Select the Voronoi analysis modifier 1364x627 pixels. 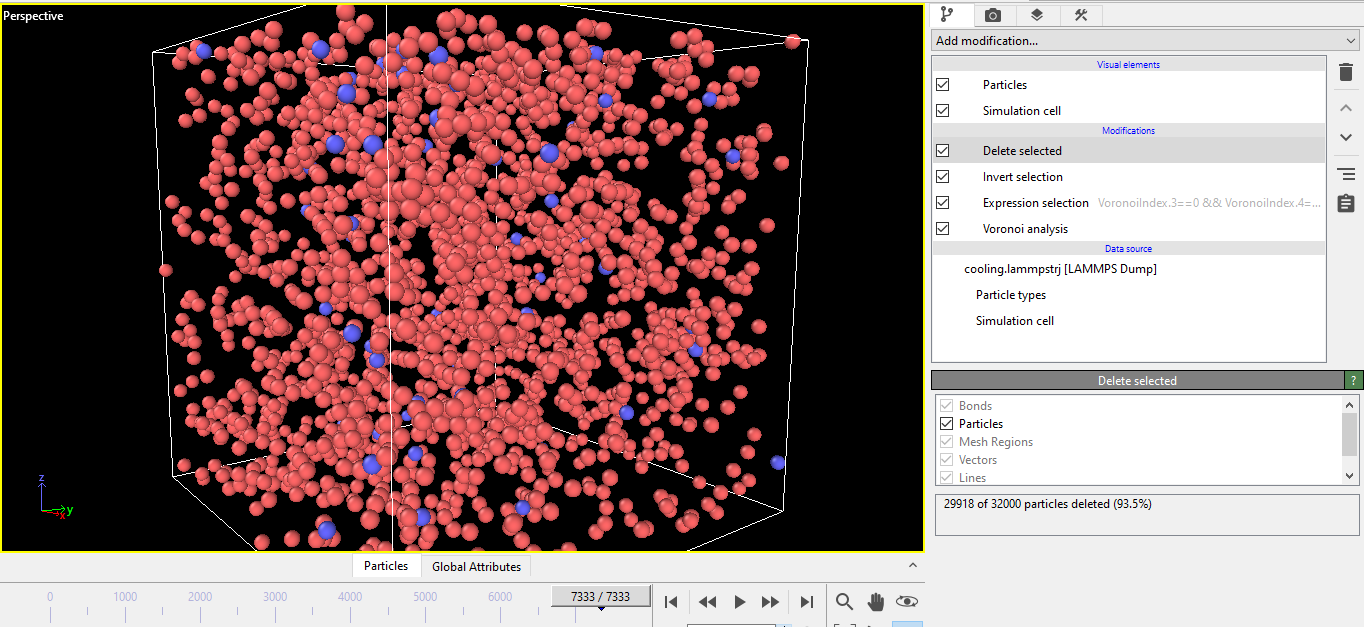[x=1025, y=229]
